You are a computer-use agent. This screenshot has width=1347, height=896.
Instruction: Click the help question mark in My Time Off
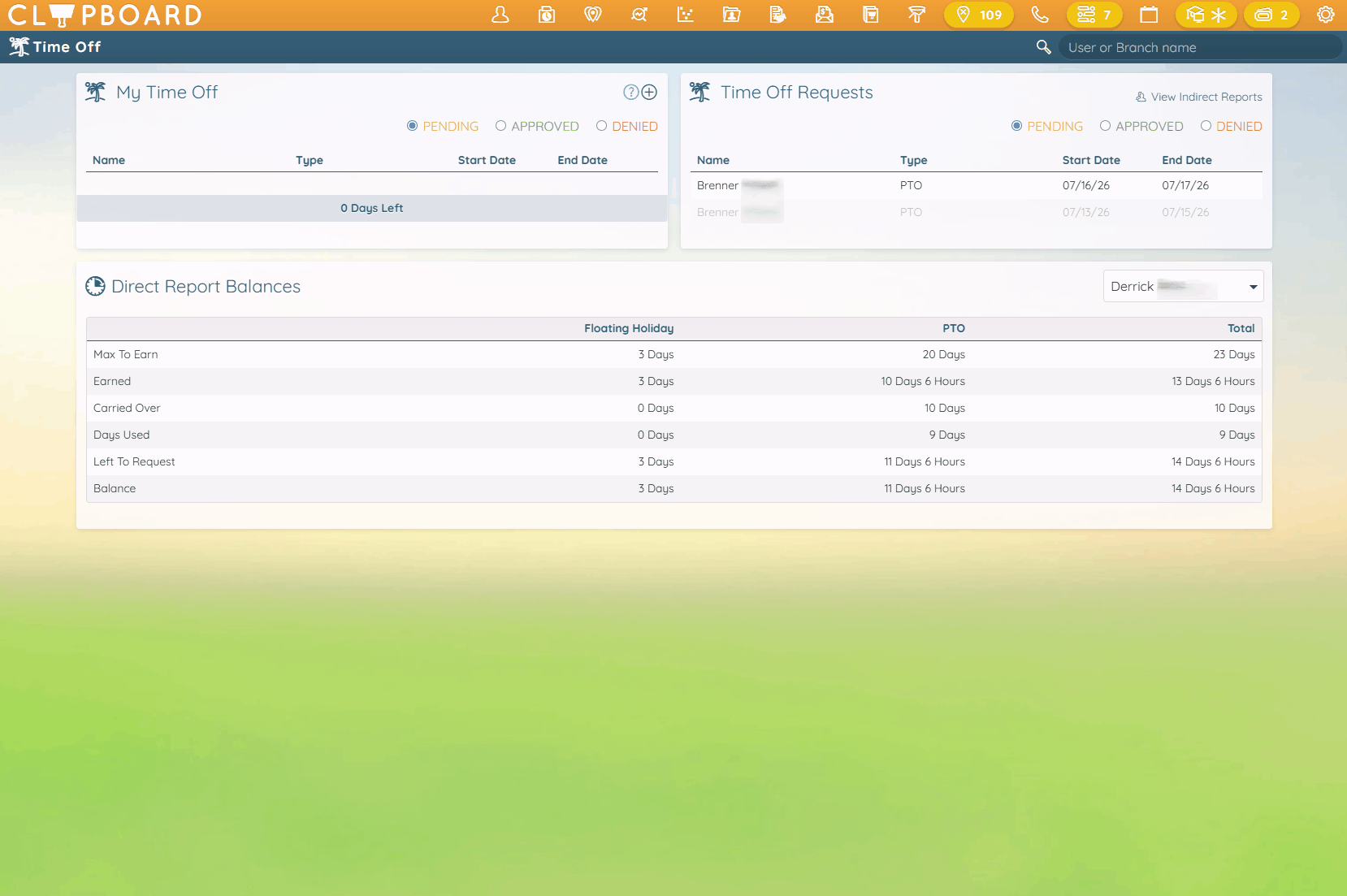[630, 92]
